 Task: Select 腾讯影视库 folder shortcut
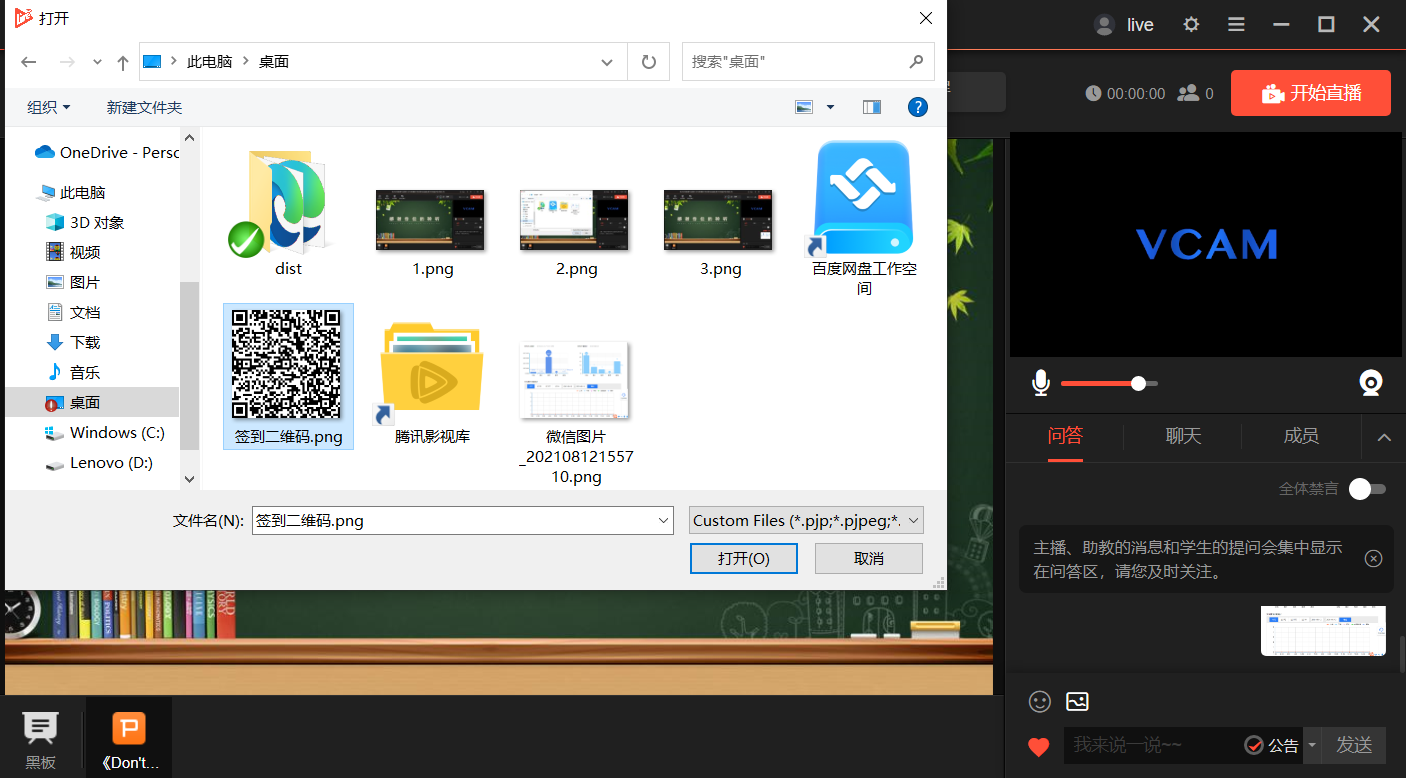pos(432,382)
